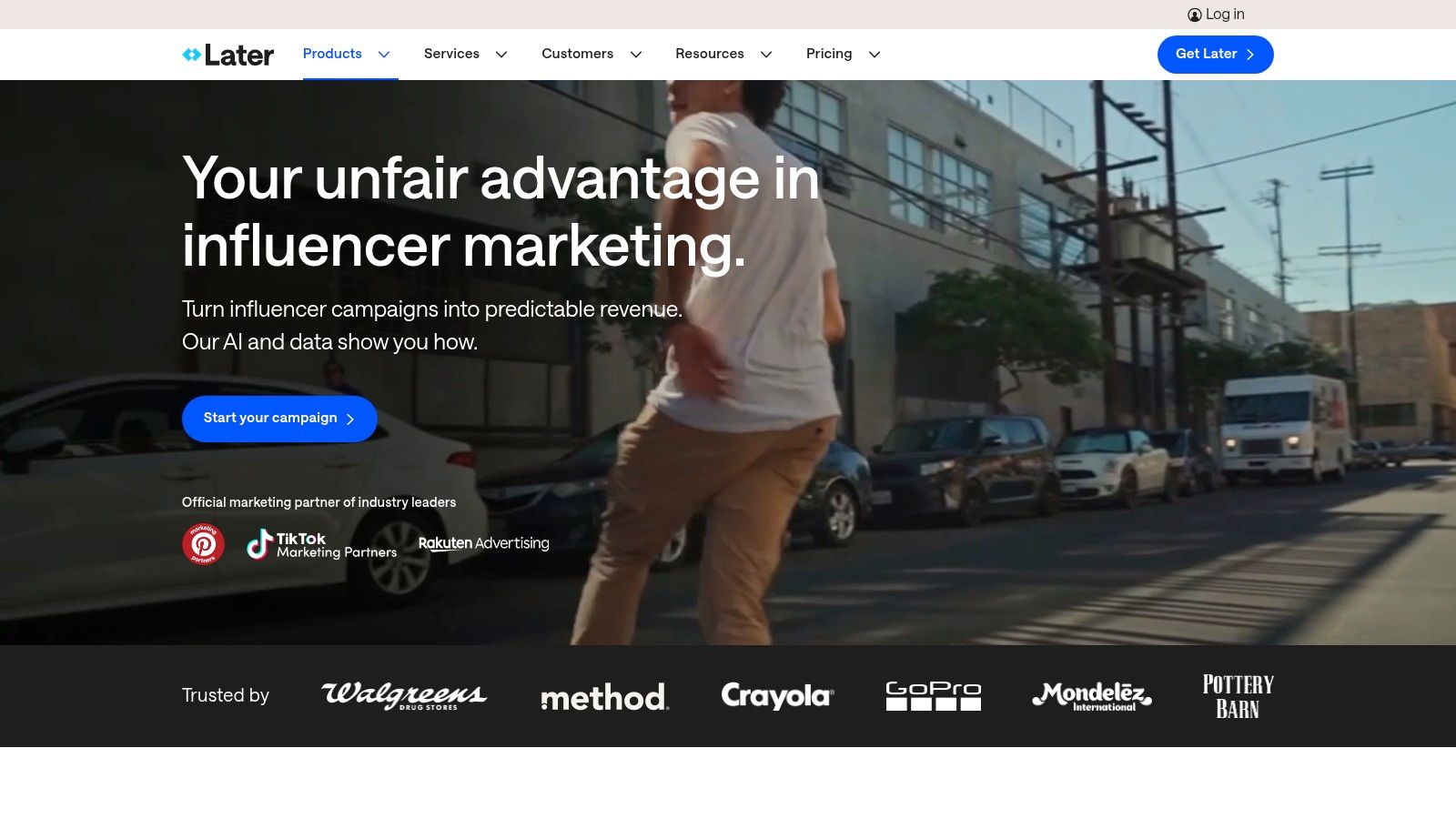Select the Mondelez International logo

(1090, 696)
